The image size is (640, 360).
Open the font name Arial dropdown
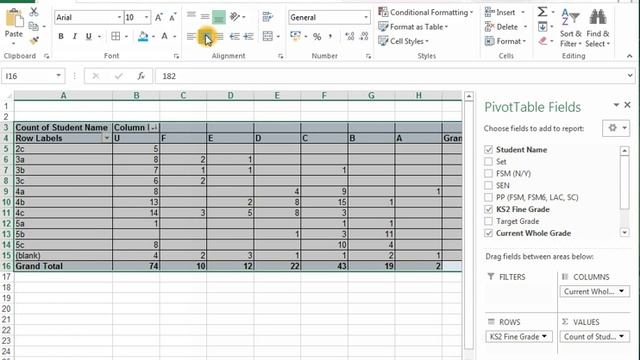coord(119,17)
